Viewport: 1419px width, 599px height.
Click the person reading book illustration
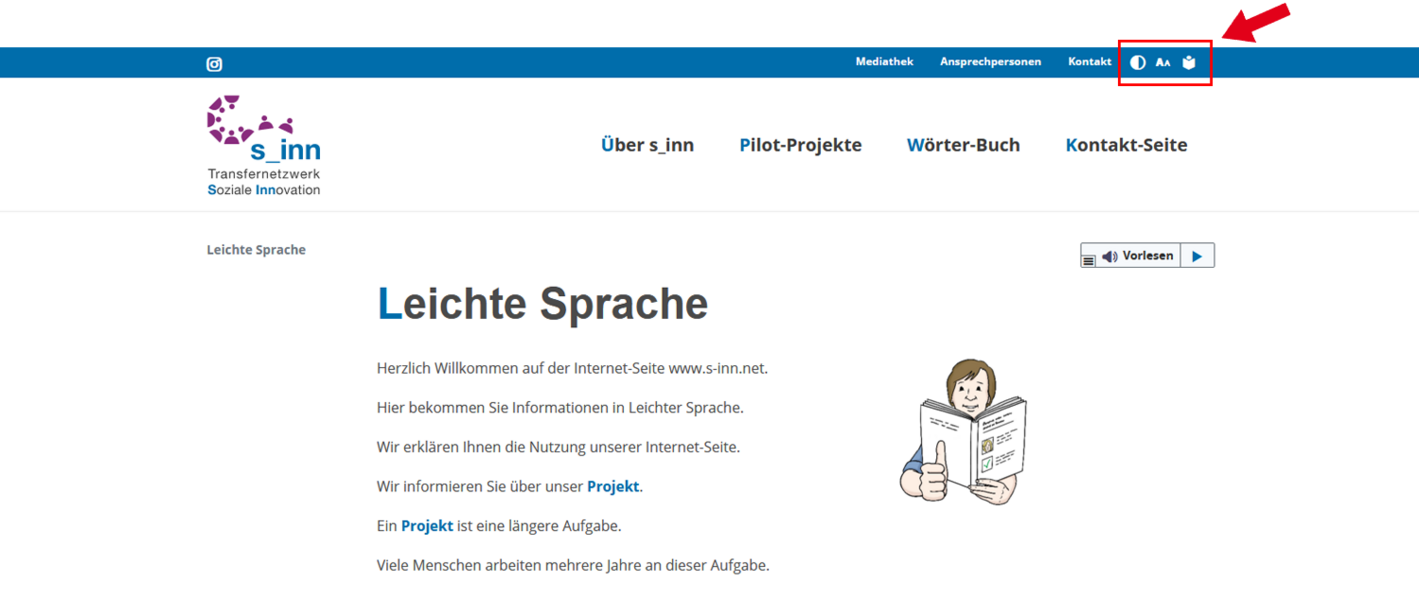click(963, 430)
